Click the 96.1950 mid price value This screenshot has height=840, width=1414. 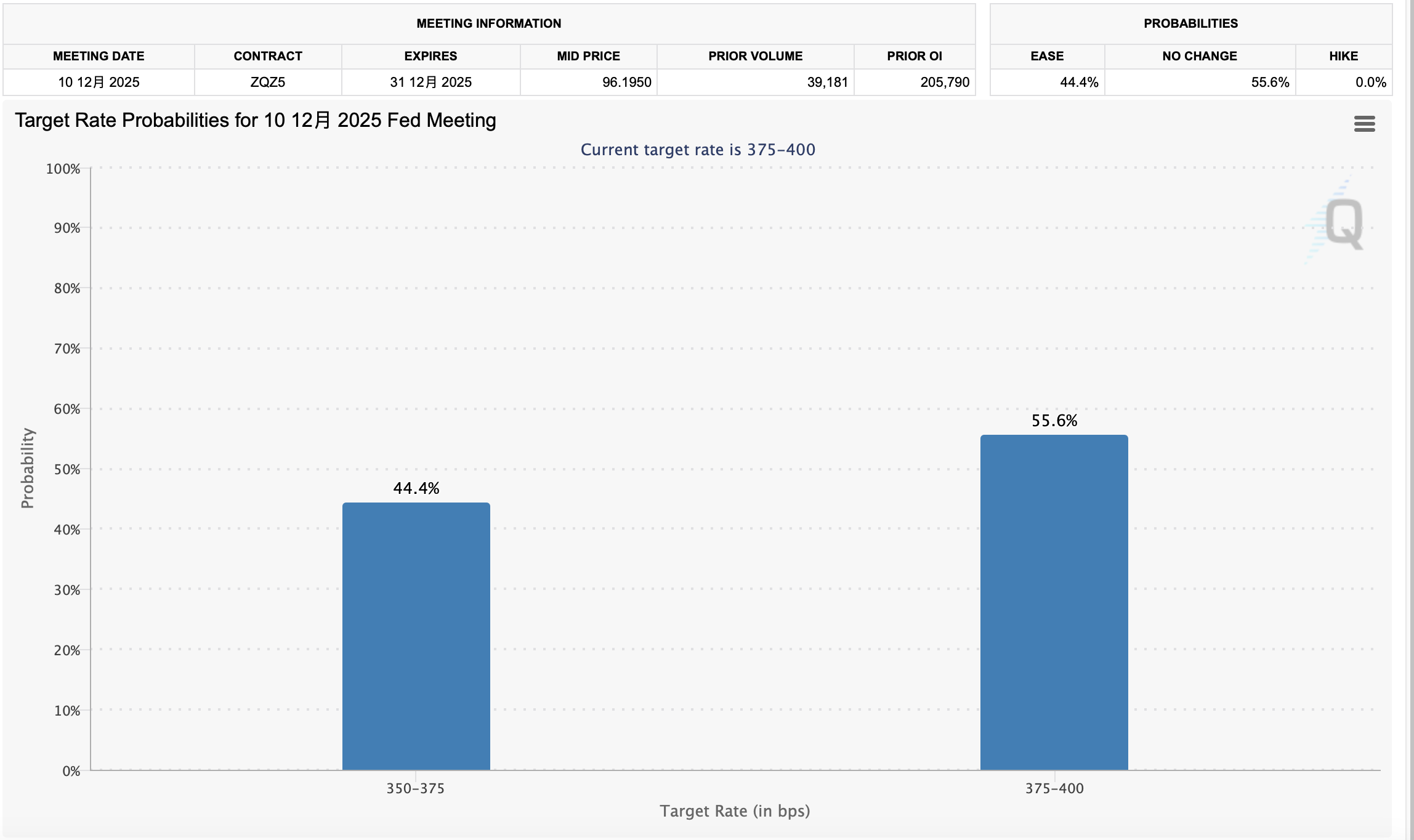point(626,82)
